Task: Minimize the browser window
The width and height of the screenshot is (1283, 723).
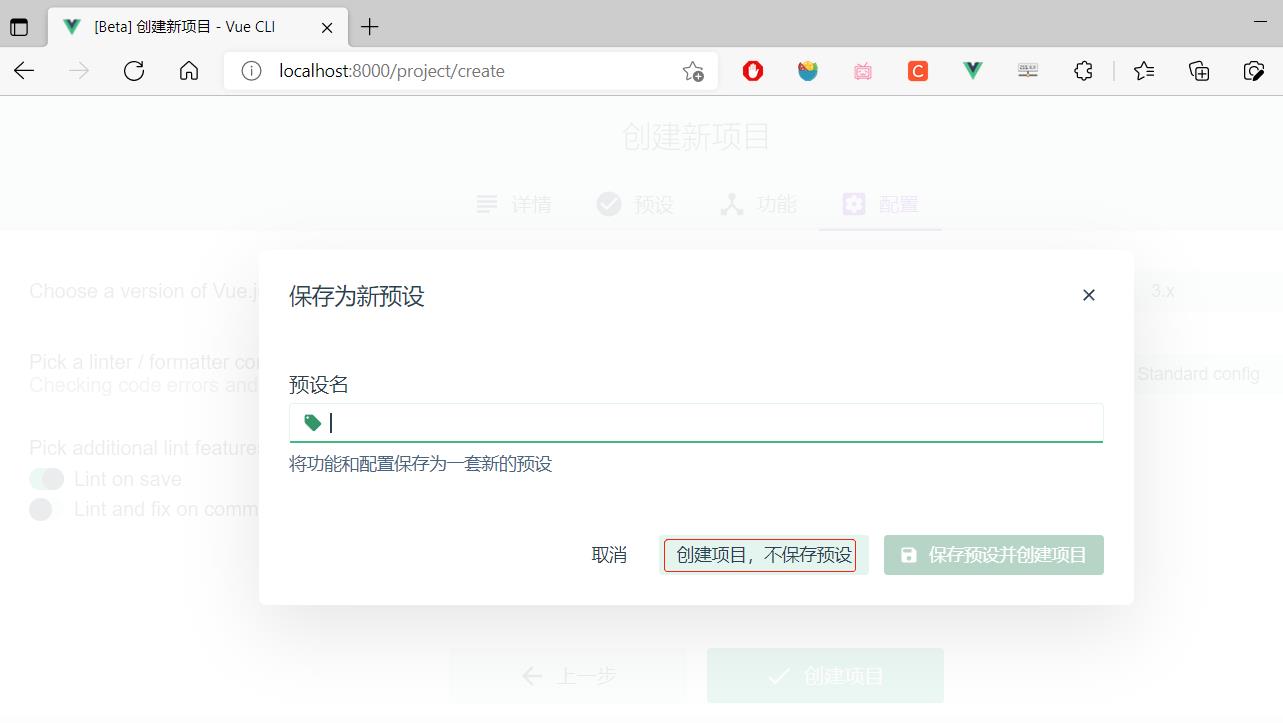Action: [1260, 21]
